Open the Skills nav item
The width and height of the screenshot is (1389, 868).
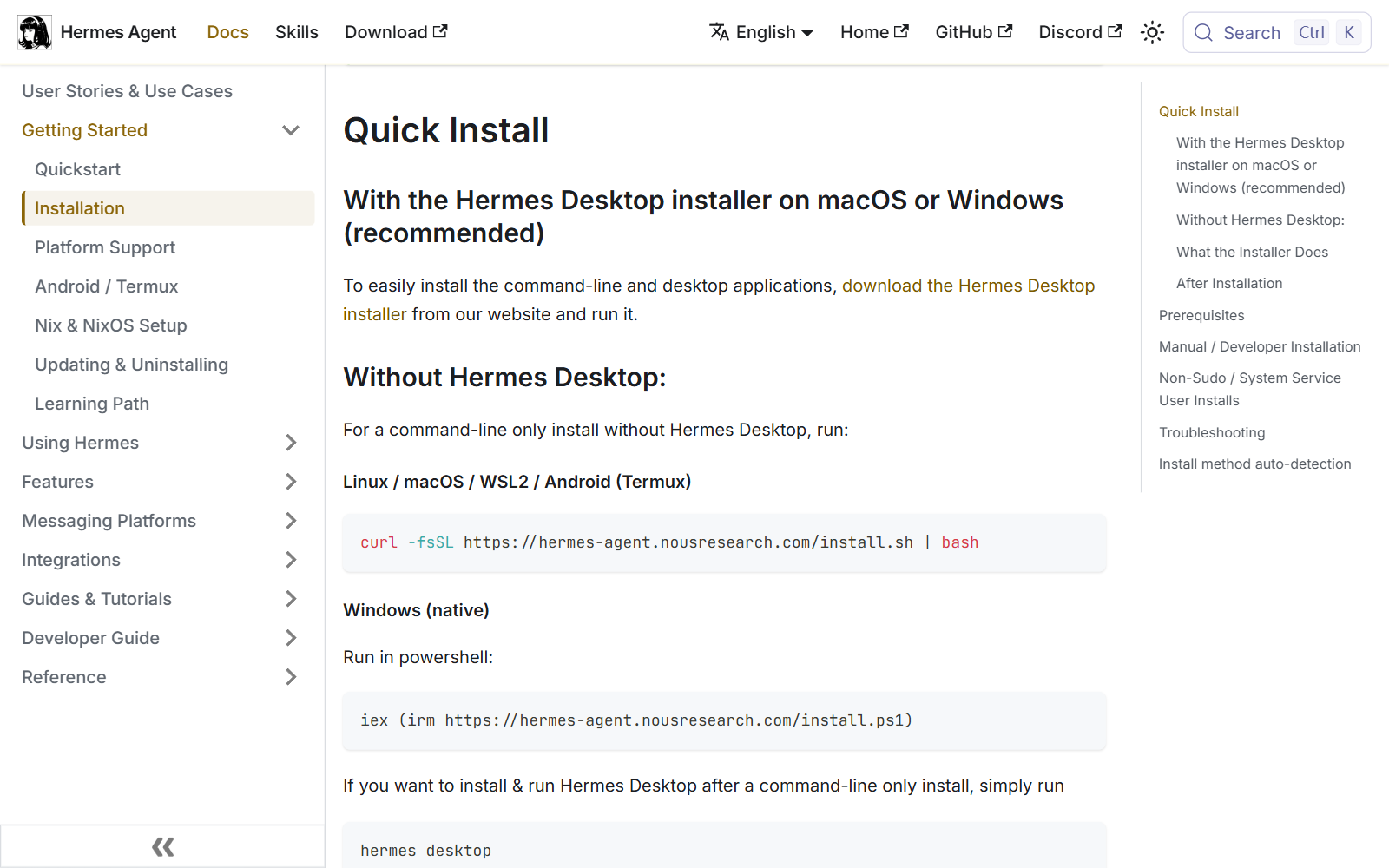(x=297, y=32)
